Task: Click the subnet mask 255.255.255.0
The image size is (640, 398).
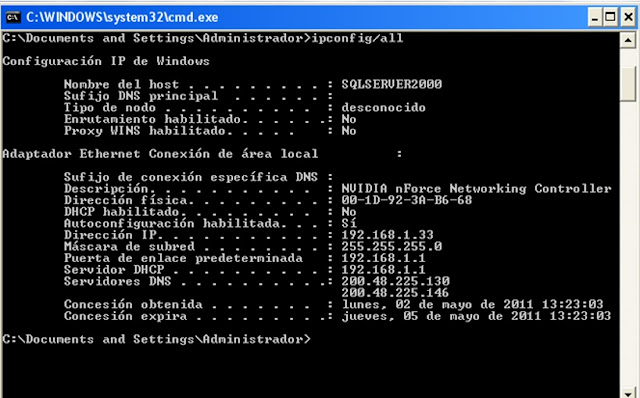Action: (392, 246)
